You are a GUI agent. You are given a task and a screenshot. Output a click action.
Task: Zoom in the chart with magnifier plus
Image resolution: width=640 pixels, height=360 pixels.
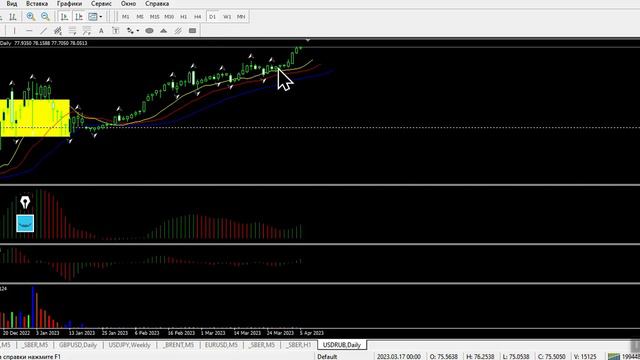click(31, 17)
